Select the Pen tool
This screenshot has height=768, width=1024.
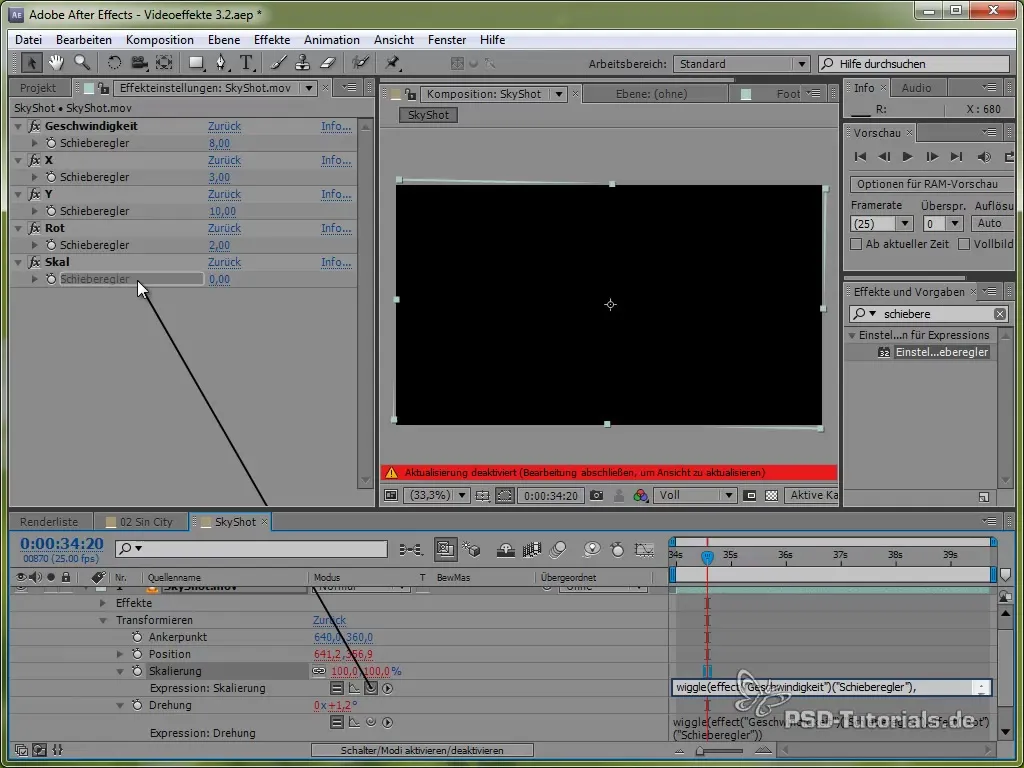tap(222, 63)
